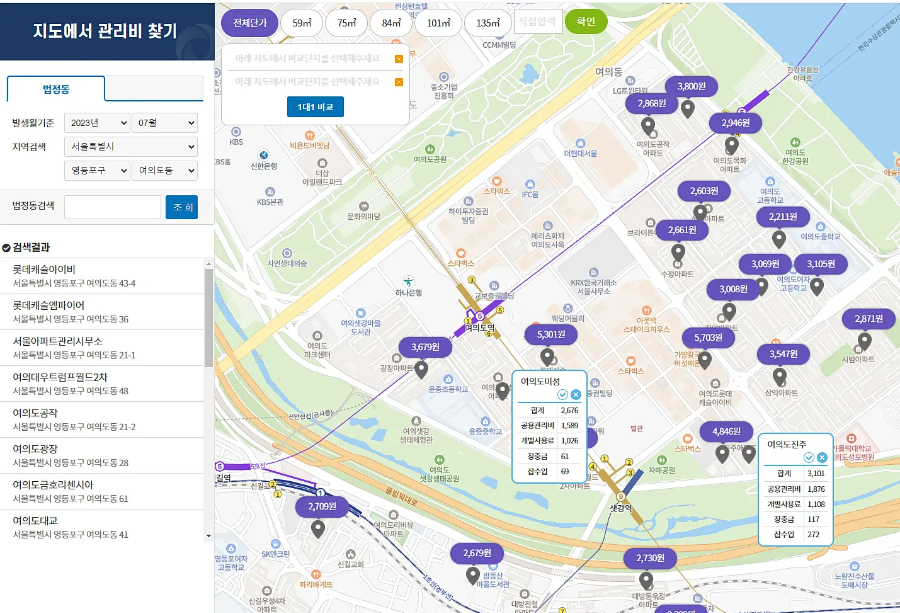Expand the 여의도동 neighborhood dropdown
The width and height of the screenshot is (900, 613).
tap(165, 170)
